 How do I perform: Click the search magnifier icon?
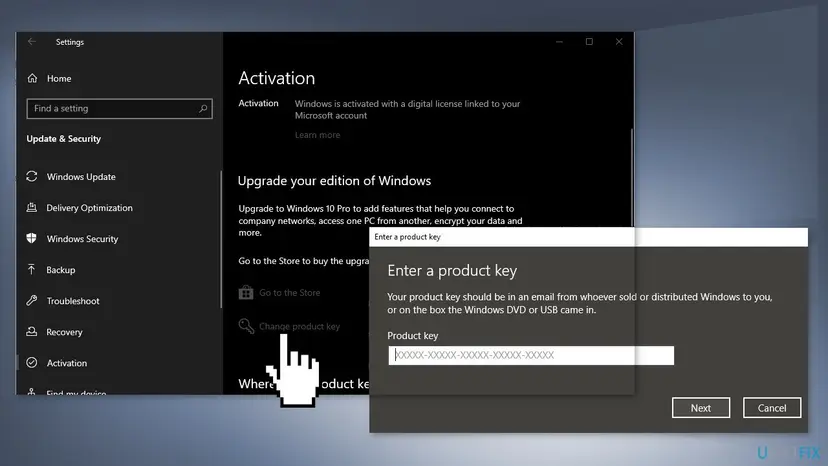[x=203, y=108]
